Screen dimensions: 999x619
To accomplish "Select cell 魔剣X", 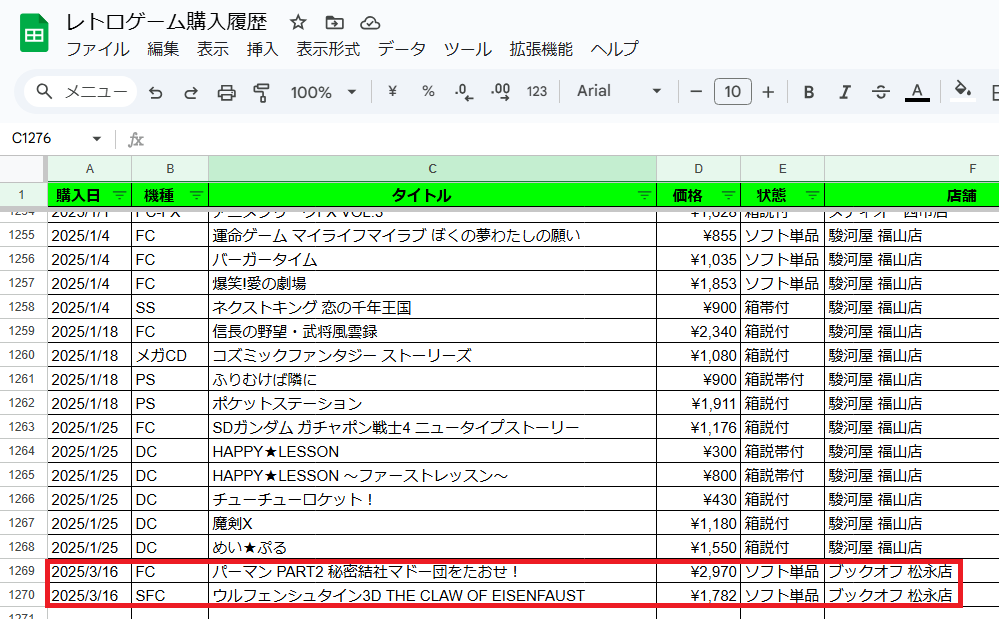I will (433, 523).
